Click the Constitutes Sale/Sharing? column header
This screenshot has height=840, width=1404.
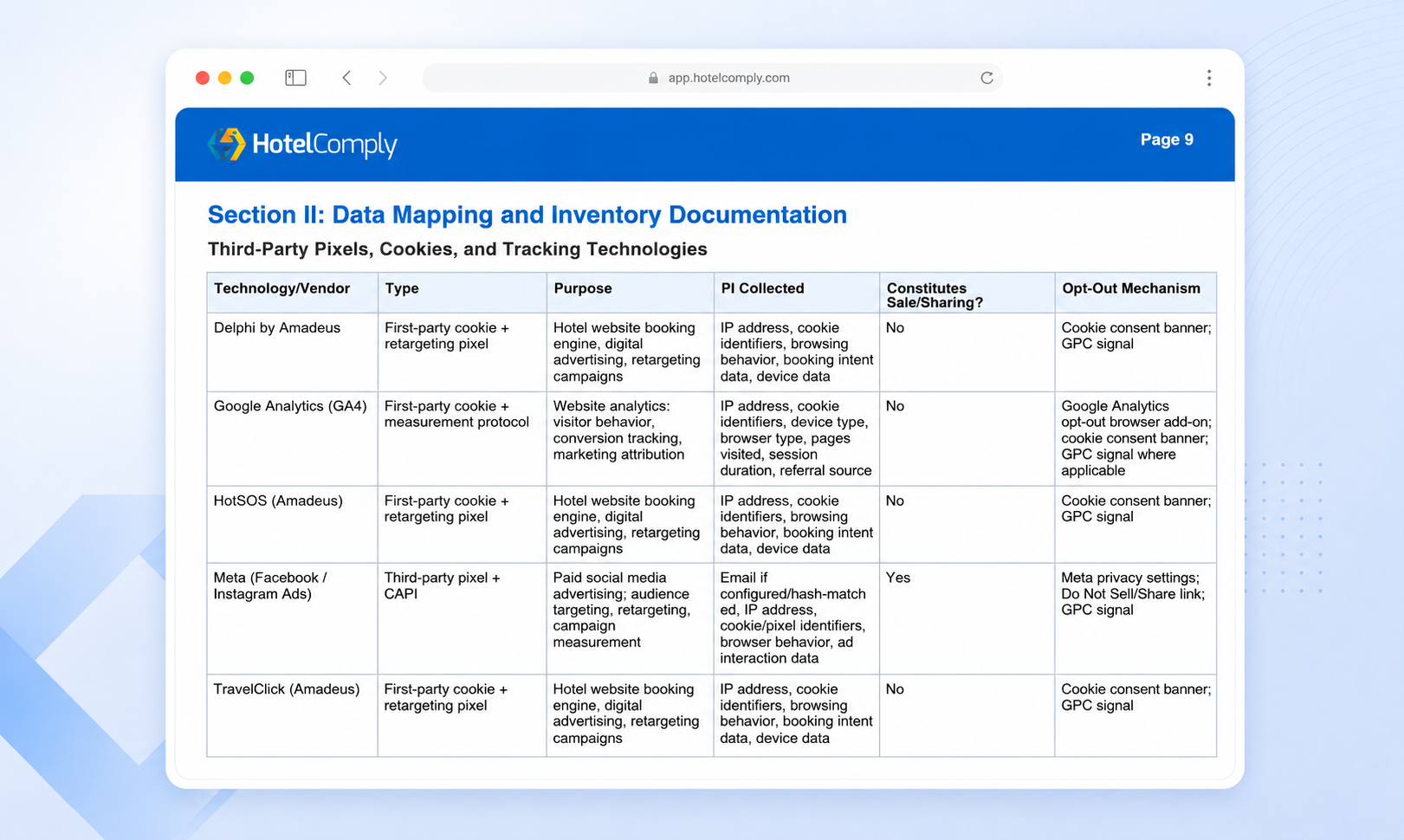point(967,293)
